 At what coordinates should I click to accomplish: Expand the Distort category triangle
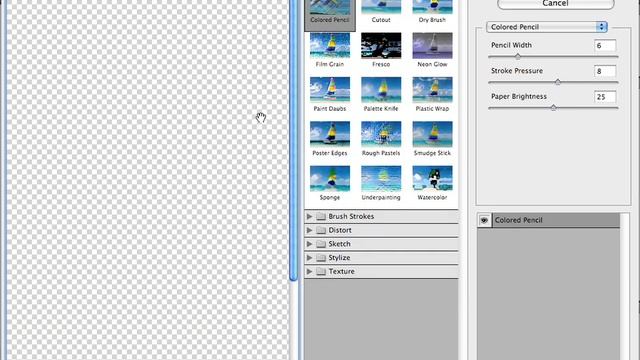[x=309, y=230]
